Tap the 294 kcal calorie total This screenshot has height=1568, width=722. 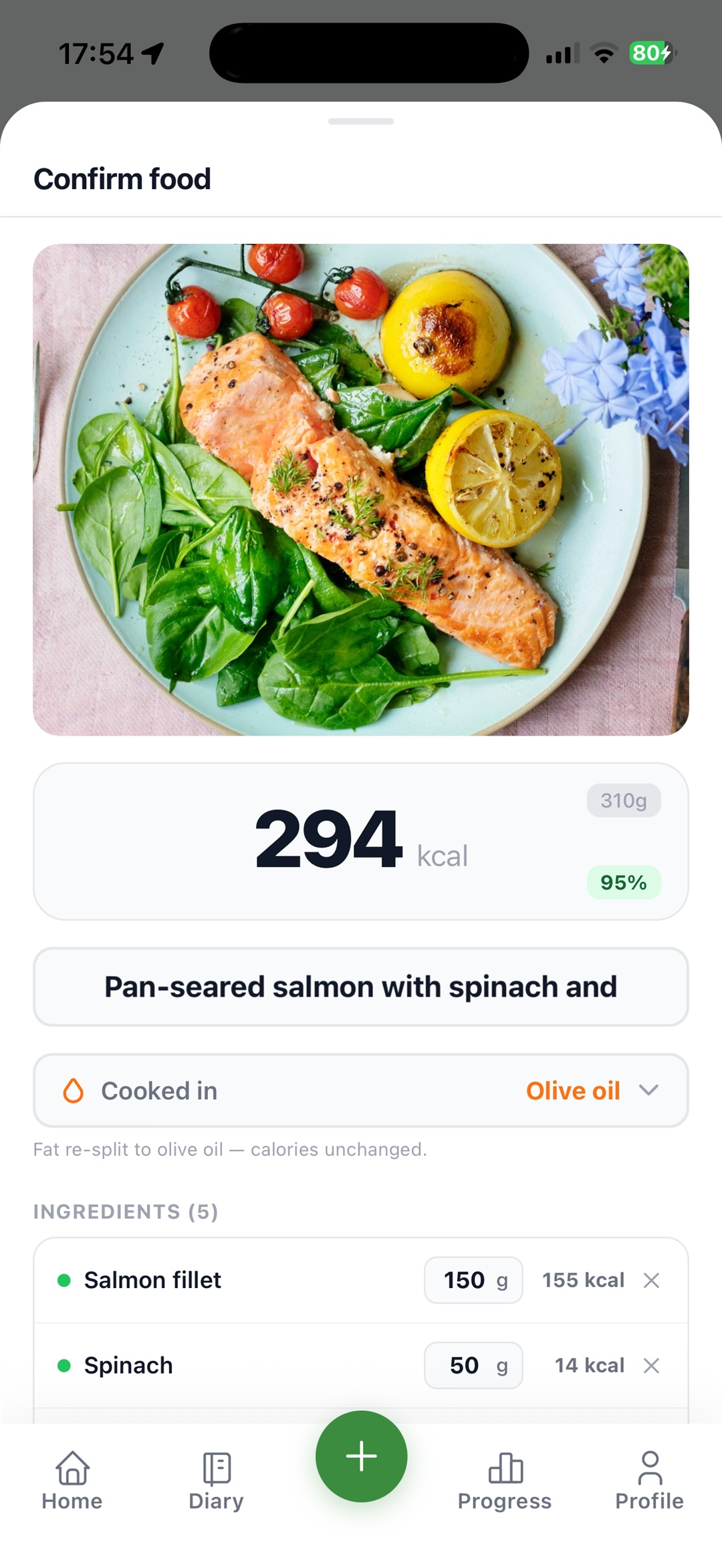coord(361,840)
